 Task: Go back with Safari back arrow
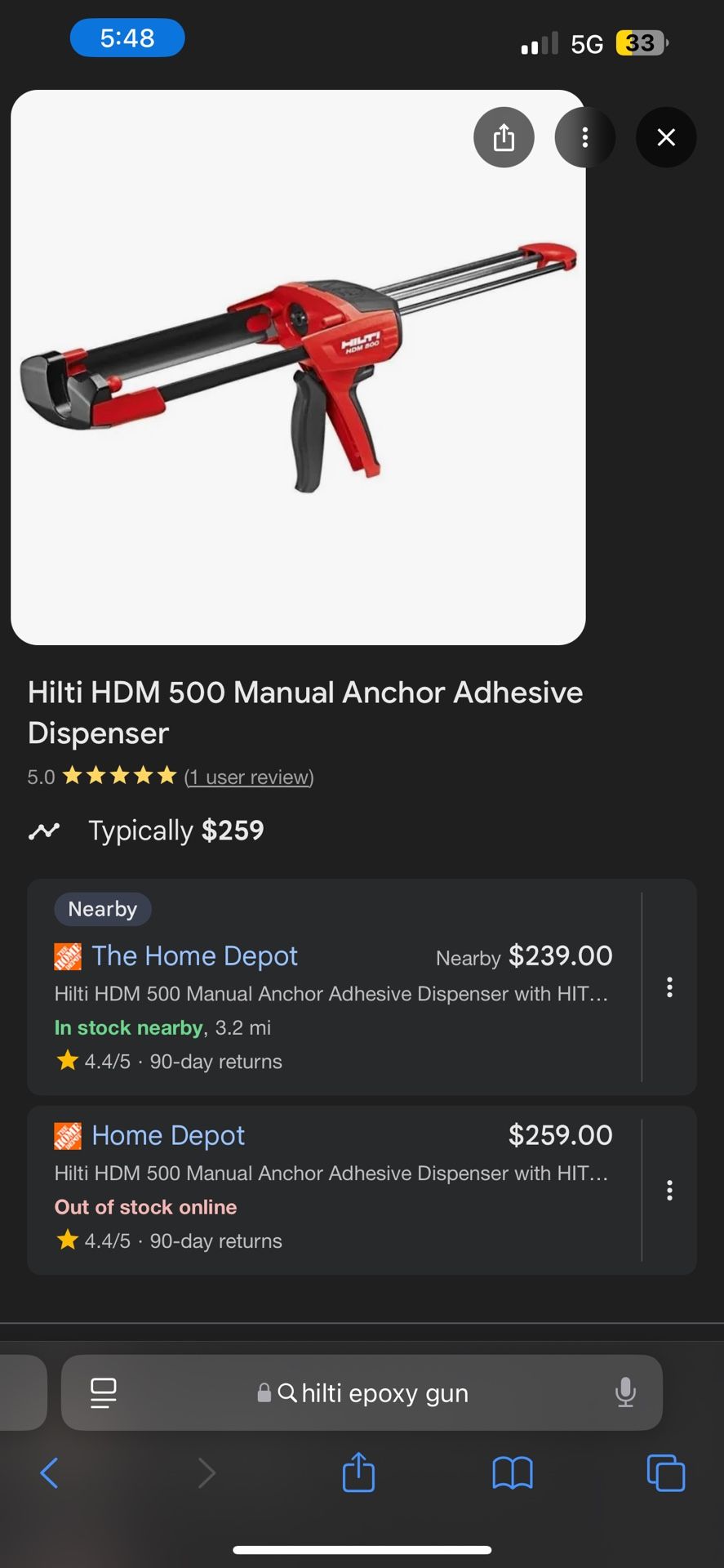pyautogui.click(x=49, y=1473)
